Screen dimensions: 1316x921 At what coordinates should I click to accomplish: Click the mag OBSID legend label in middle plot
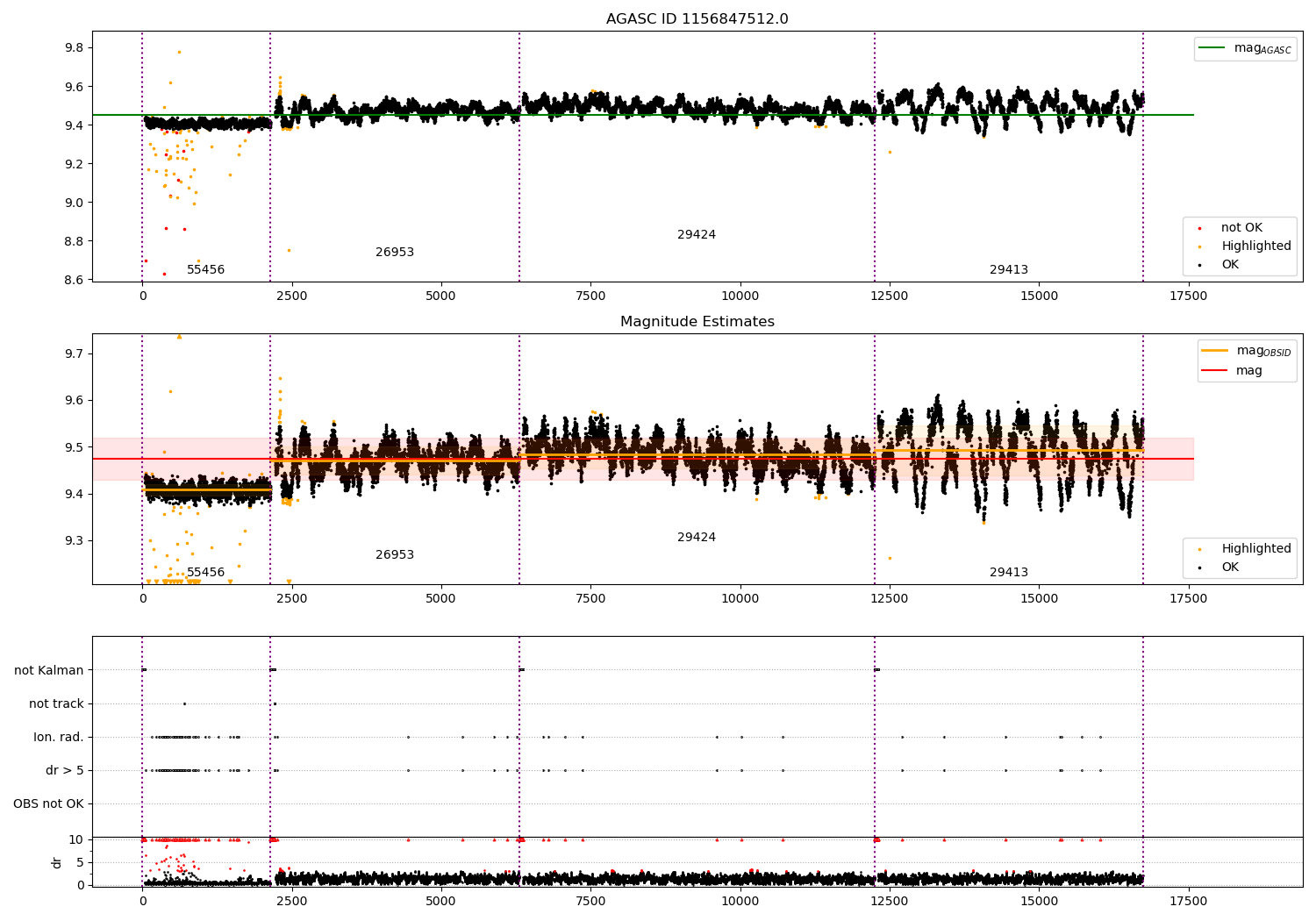pos(1264,351)
